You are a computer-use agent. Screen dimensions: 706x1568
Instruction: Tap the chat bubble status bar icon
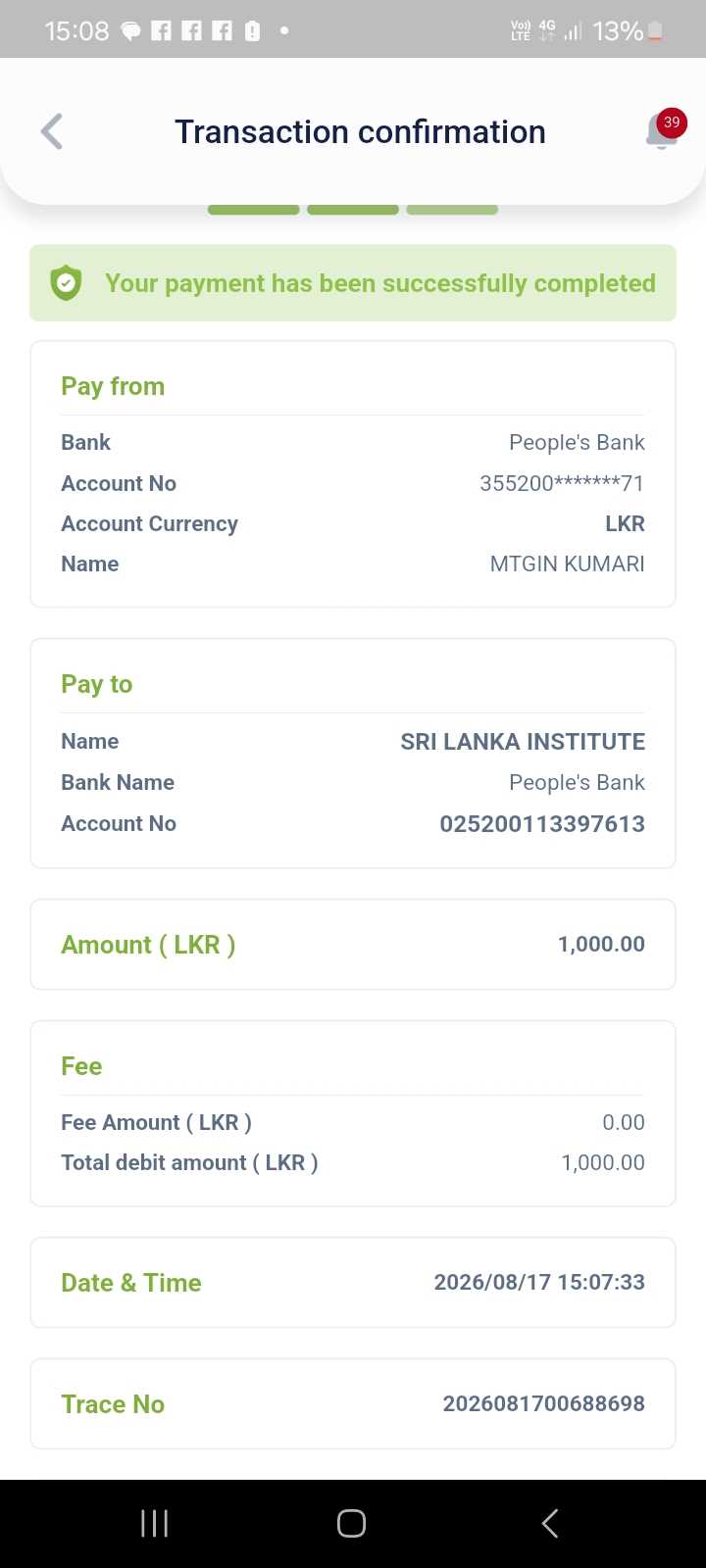pos(130,31)
